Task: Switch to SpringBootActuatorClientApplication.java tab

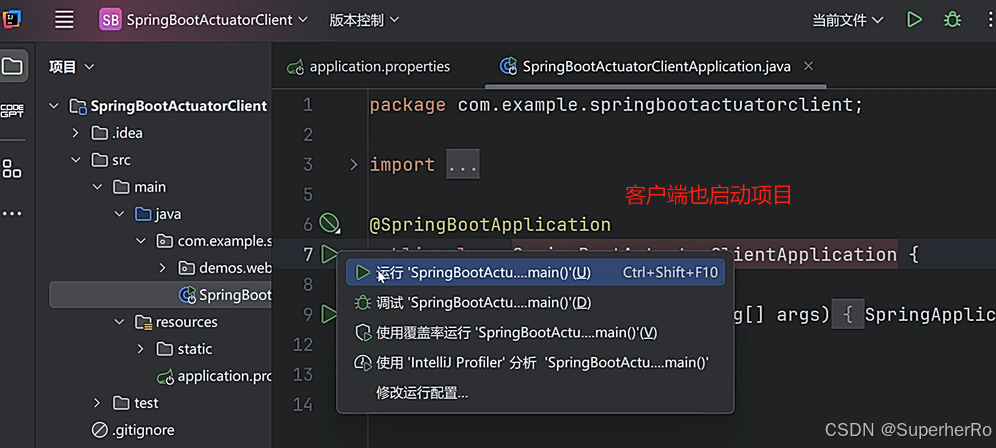Action: pyautogui.click(x=645, y=67)
